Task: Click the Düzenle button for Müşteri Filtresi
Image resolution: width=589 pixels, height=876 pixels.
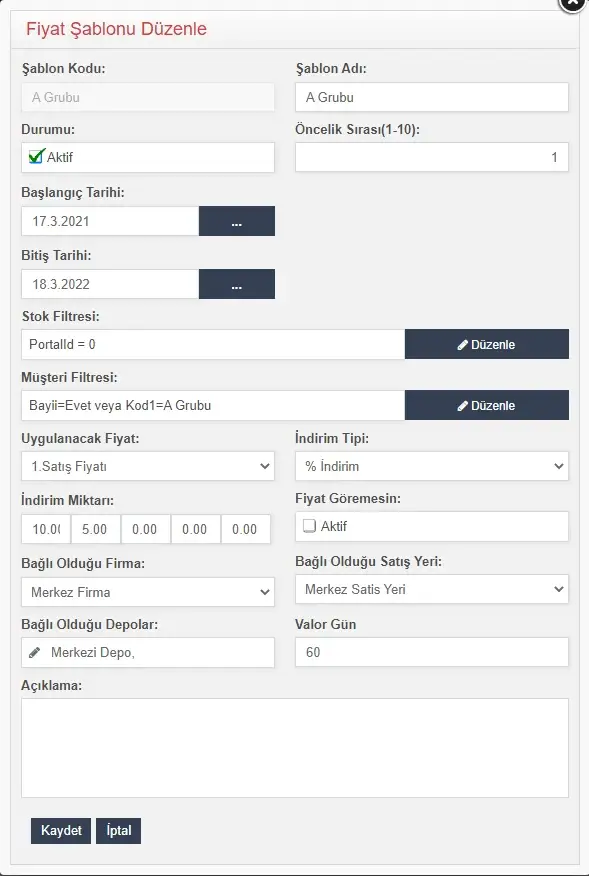Action: point(487,405)
